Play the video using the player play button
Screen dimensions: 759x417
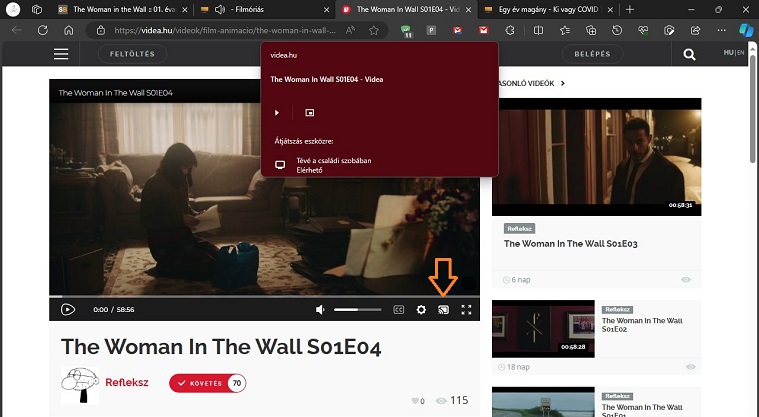[x=67, y=310]
